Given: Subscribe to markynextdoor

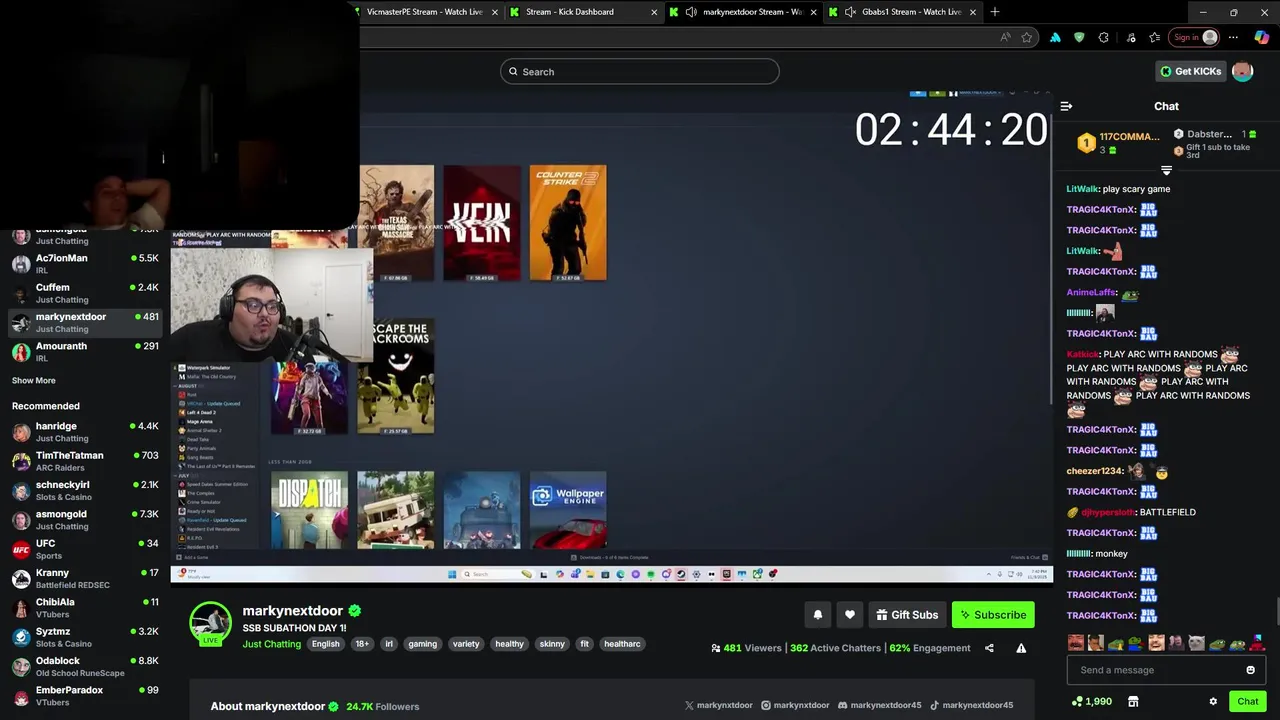Looking at the screenshot, I should point(993,615).
